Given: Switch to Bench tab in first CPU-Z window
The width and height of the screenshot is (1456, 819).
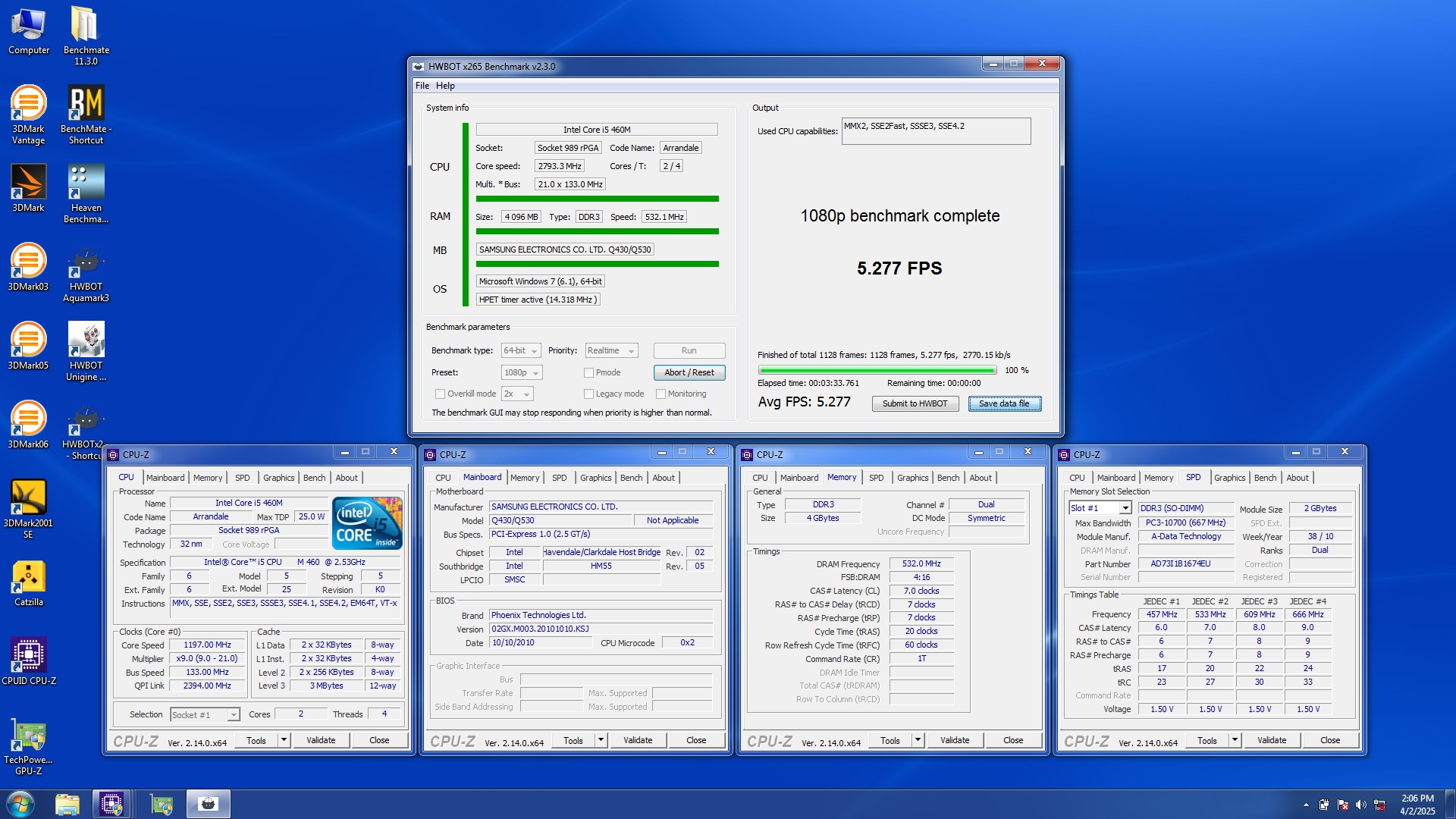Looking at the screenshot, I should click(315, 478).
